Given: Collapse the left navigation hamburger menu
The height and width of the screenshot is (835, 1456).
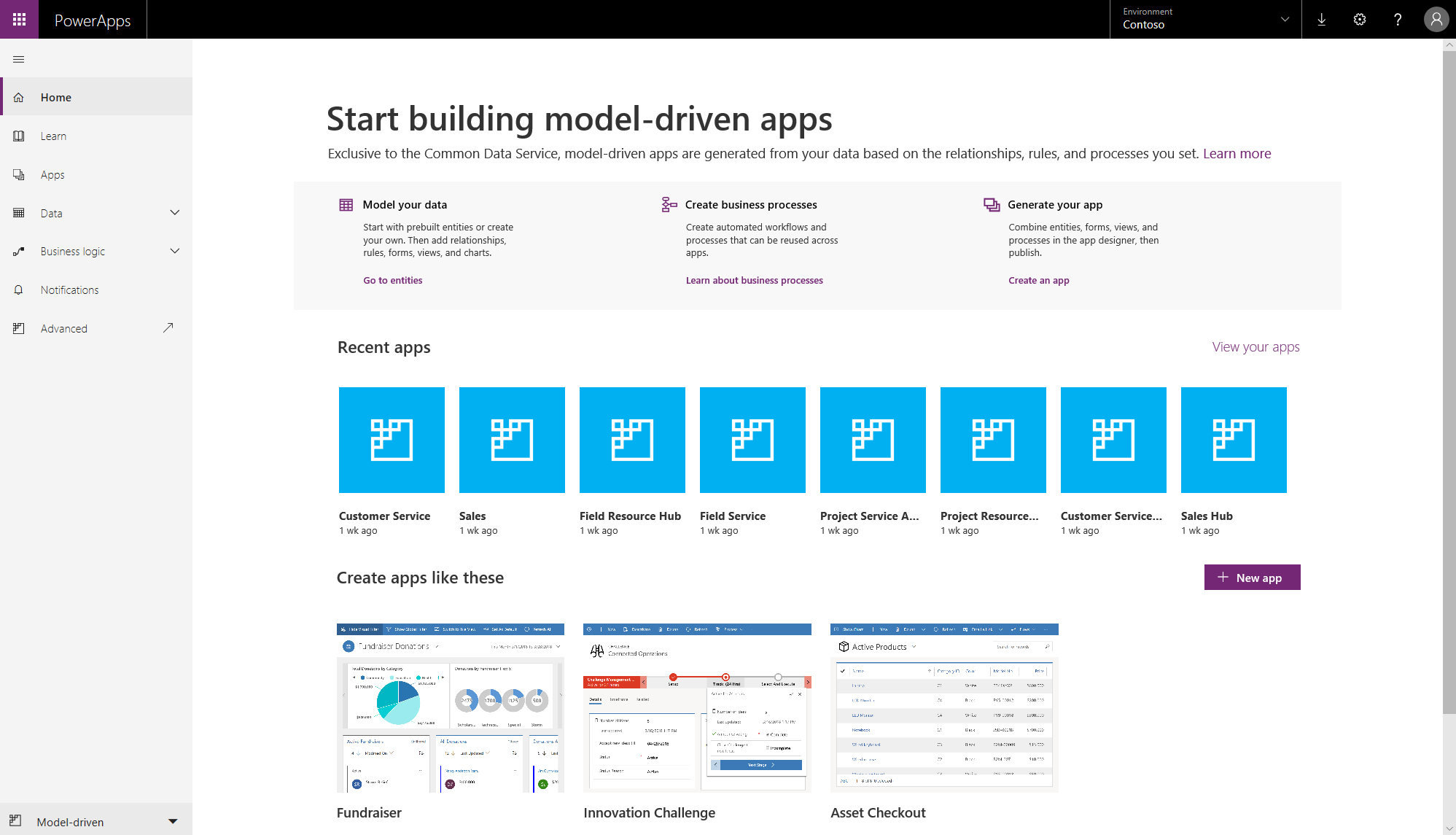Looking at the screenshot, I should point(19,60).
